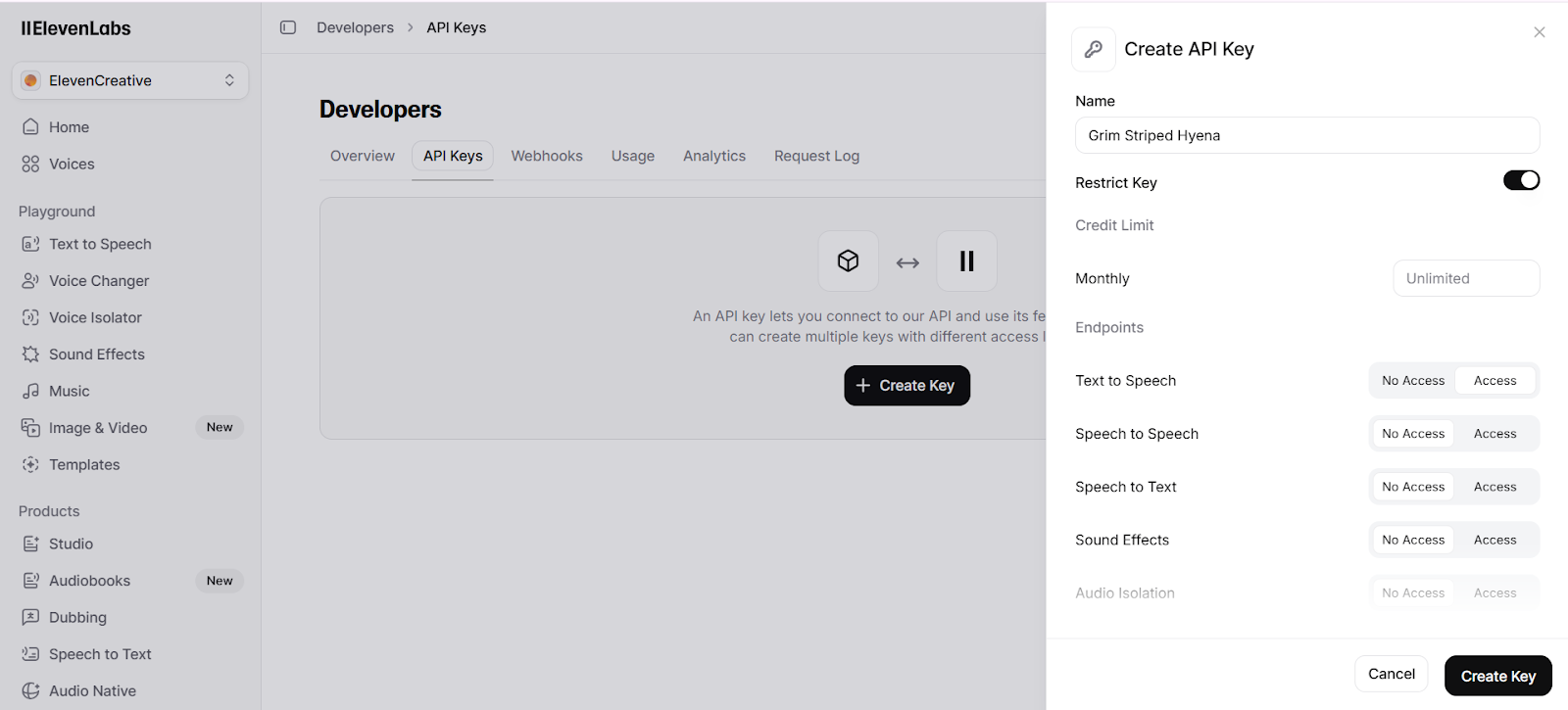
Task: Open Voice Changer from sidebar icon
Action: [30, 281]
